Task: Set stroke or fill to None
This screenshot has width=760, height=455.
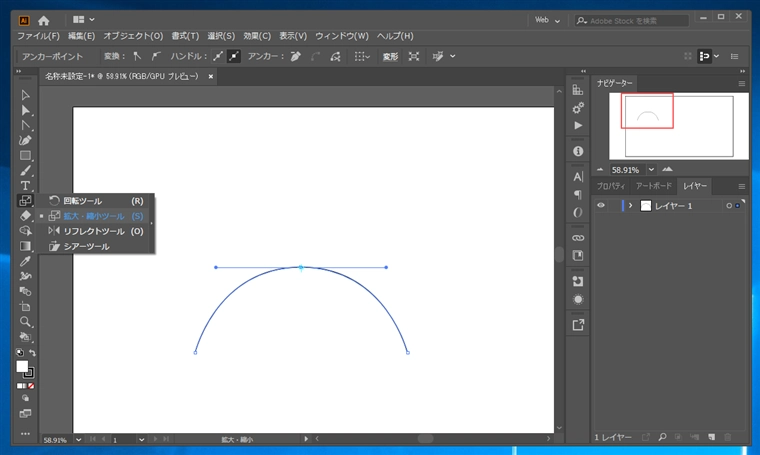Action: click(x=31, y=386)
